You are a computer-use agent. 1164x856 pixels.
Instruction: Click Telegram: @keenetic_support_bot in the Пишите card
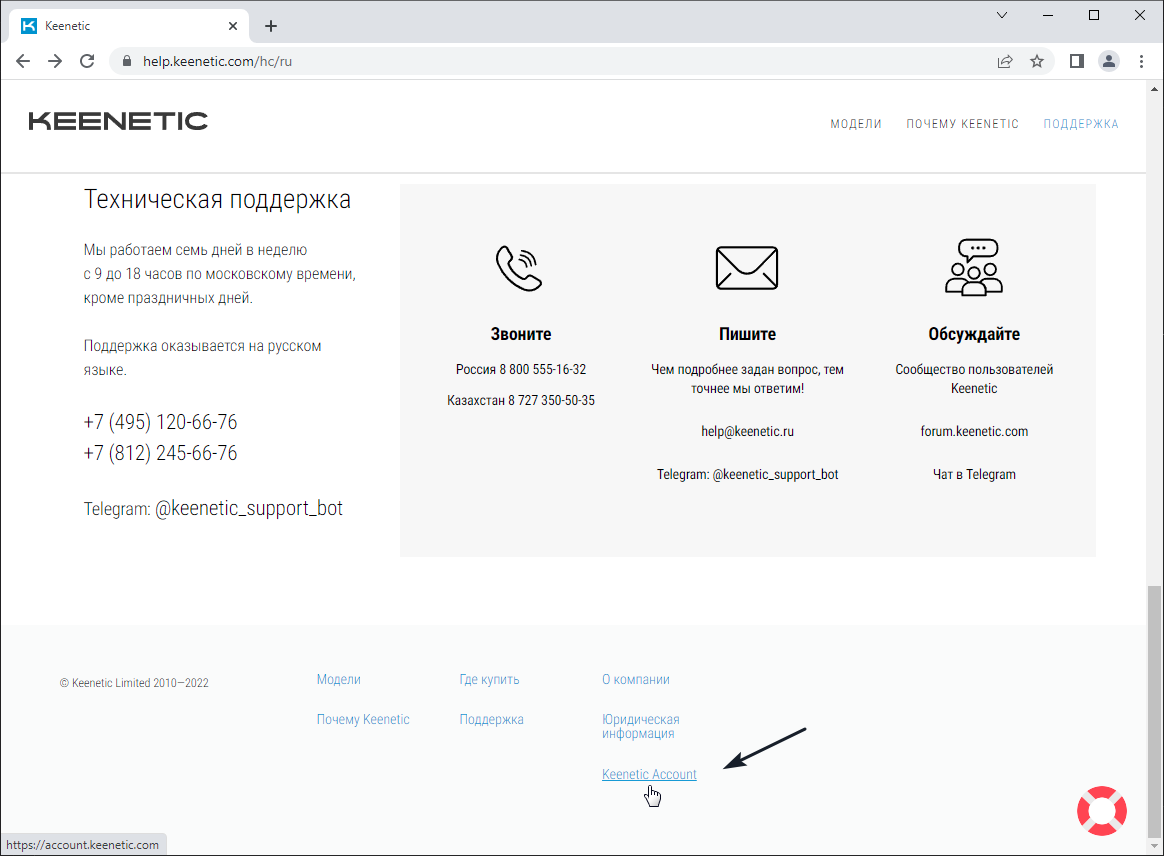pos(748,474)
